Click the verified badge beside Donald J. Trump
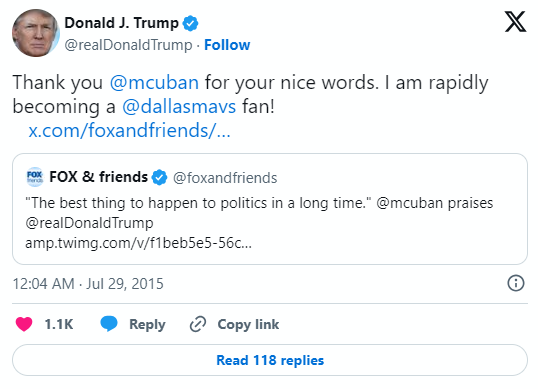The image size is (538, 389). pyautogui.click(x=190, y=23)
